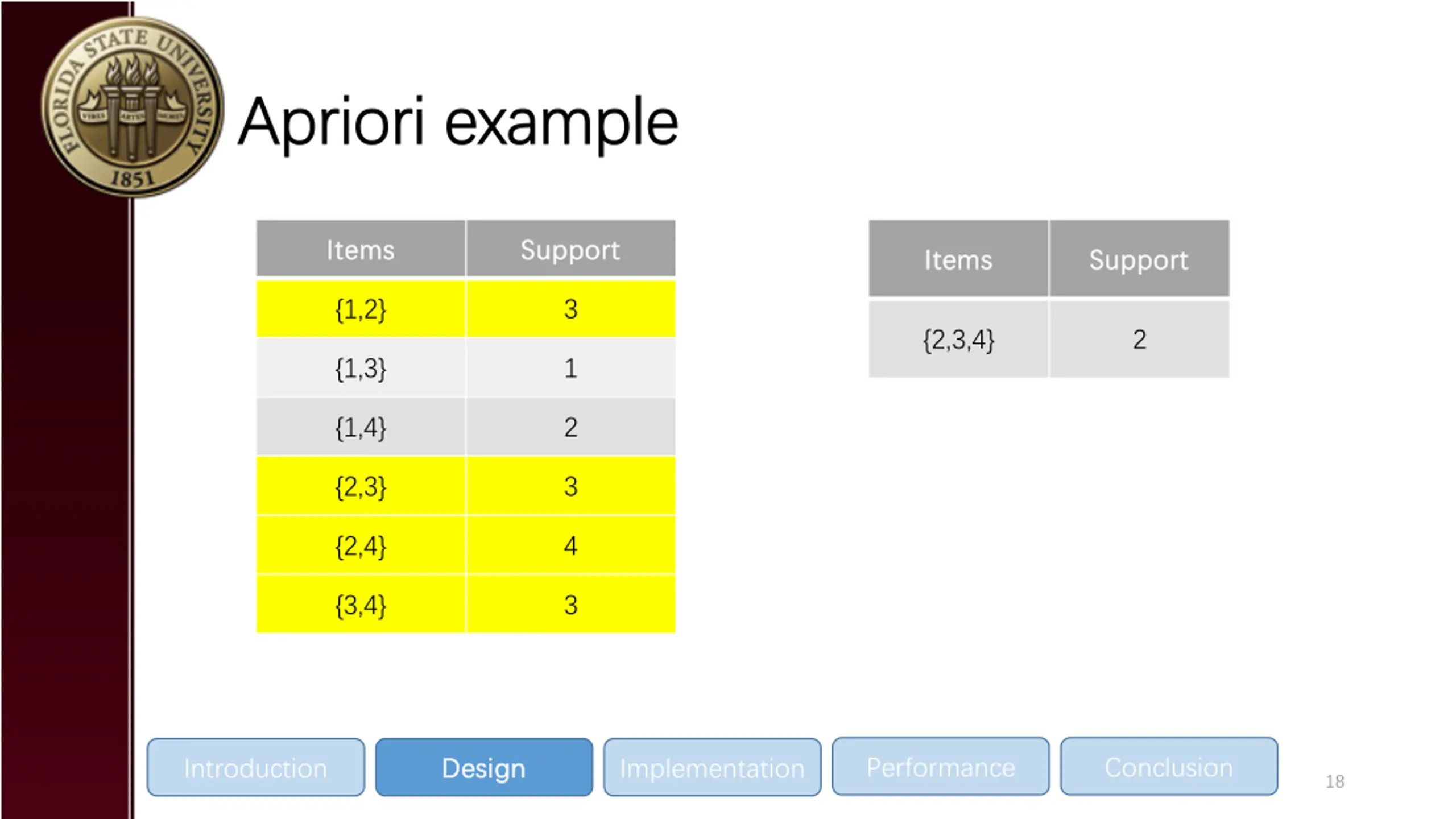1456x819 pixels.
Task: Click the slide title 'Apriori example'
Action: pyautogui.click(x=458, y=122)
